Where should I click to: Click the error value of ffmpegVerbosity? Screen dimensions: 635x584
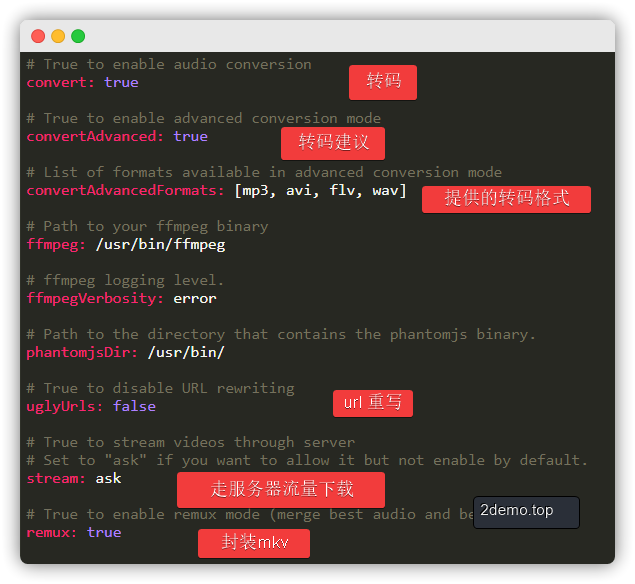(x=195, y=298)
